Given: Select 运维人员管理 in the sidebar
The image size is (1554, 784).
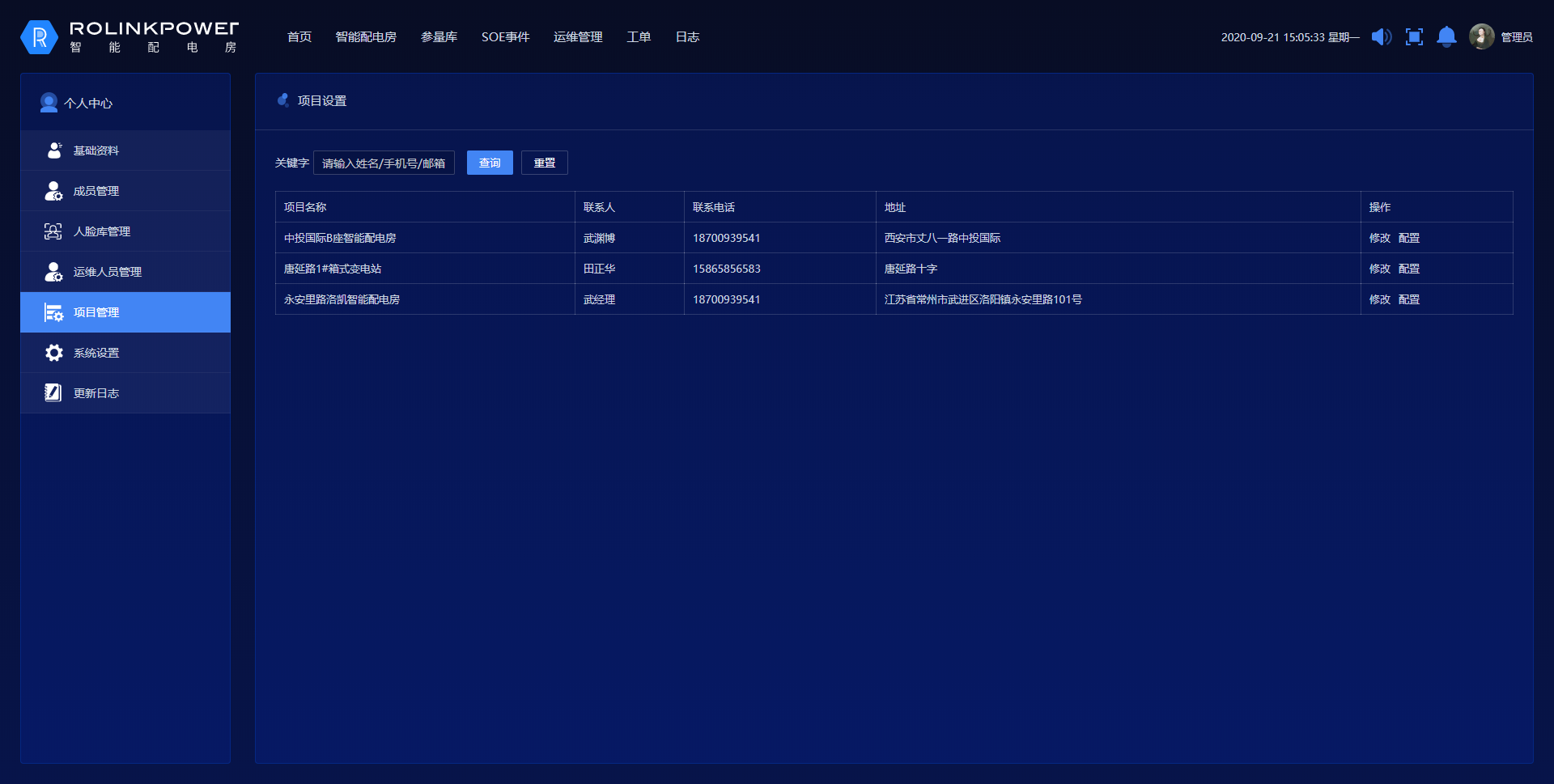Looking at the screenshot, I should coord(125,272).
